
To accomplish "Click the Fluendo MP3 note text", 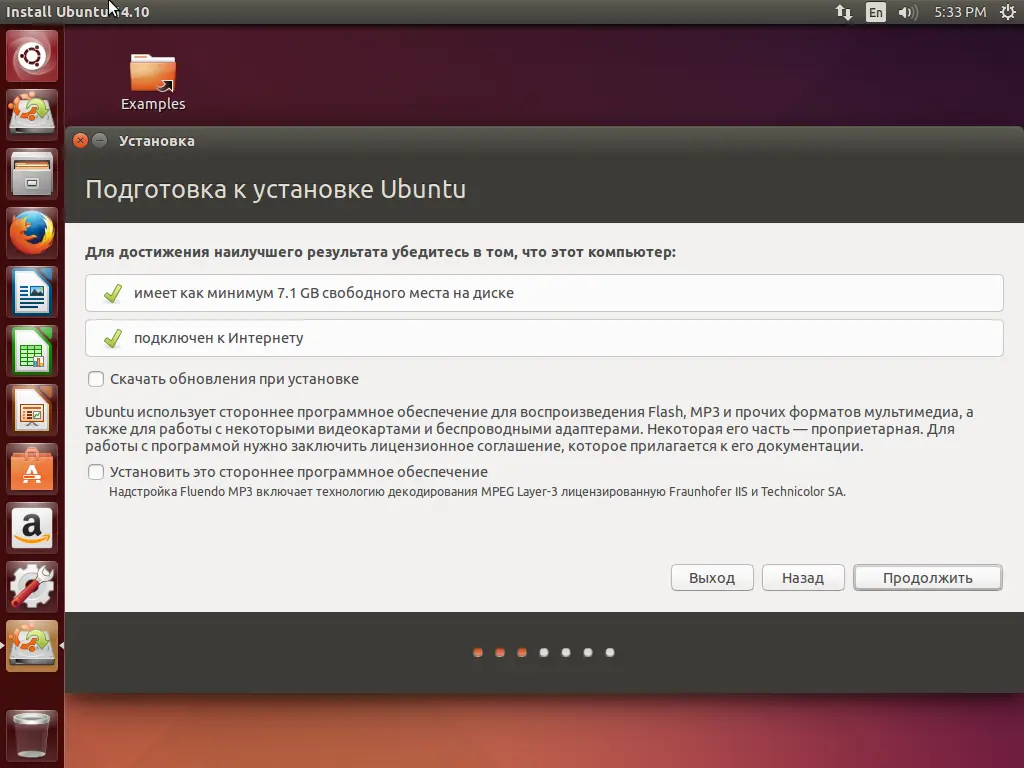I will pyautogui.click(x=477, y=491).
